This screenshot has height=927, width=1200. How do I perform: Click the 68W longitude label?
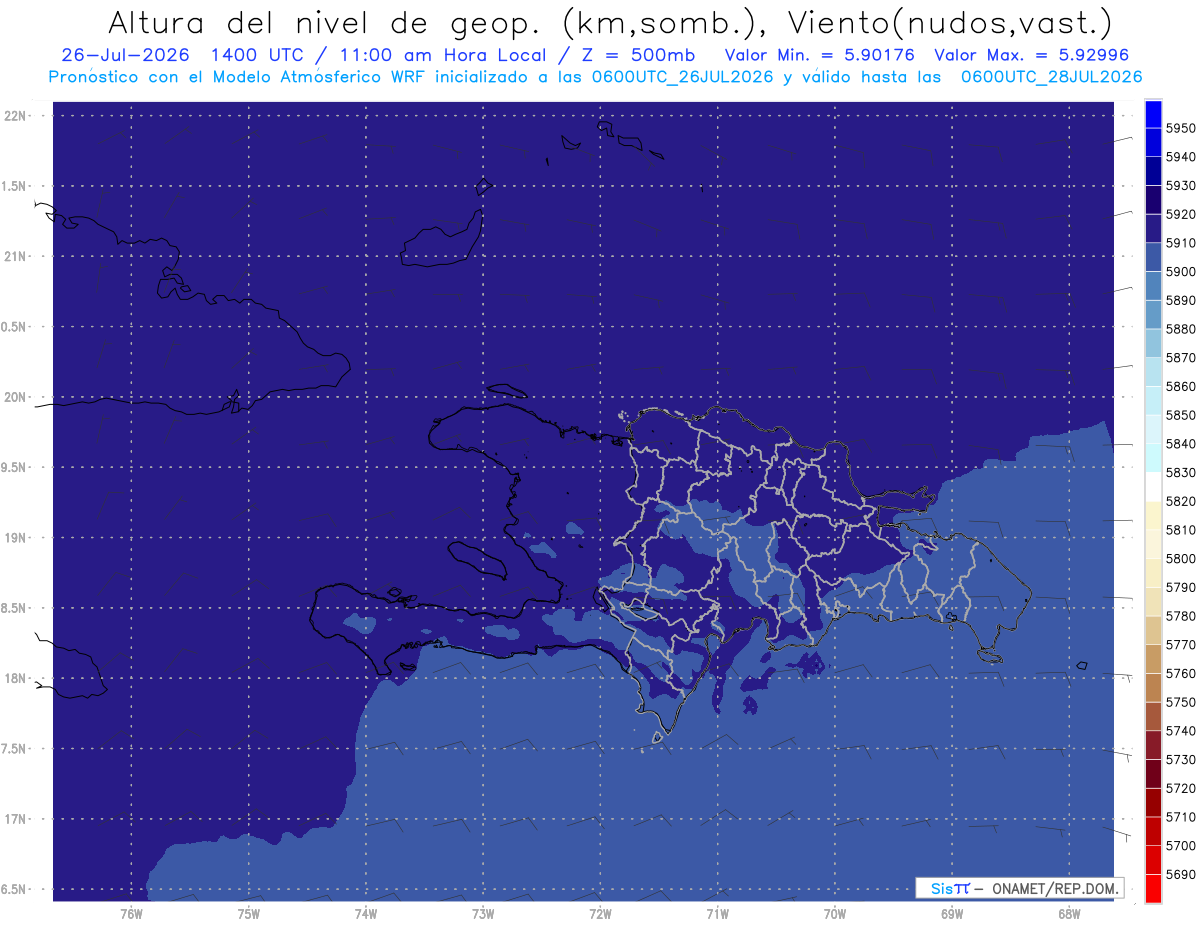[1069, 913]
